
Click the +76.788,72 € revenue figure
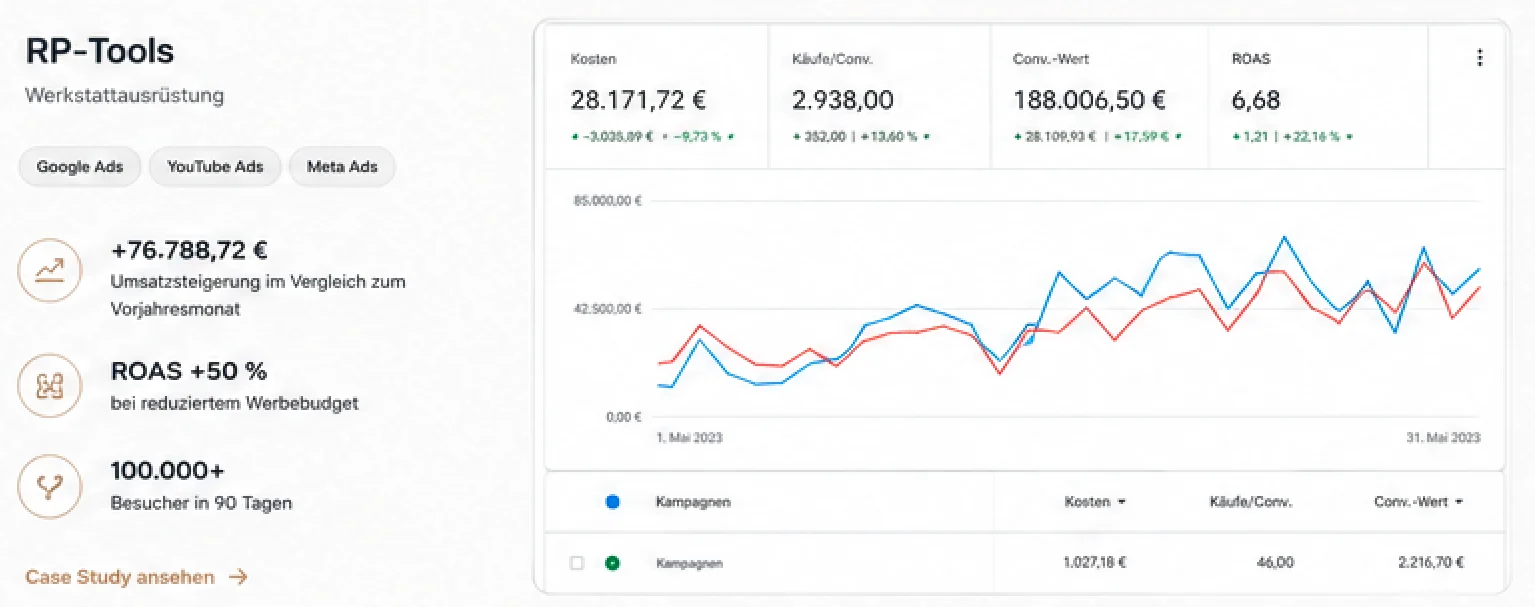click(189, 250)
